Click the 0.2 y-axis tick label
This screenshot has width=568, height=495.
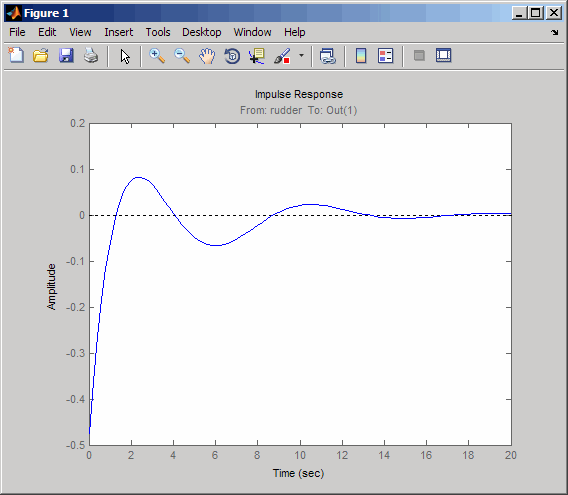78,123
